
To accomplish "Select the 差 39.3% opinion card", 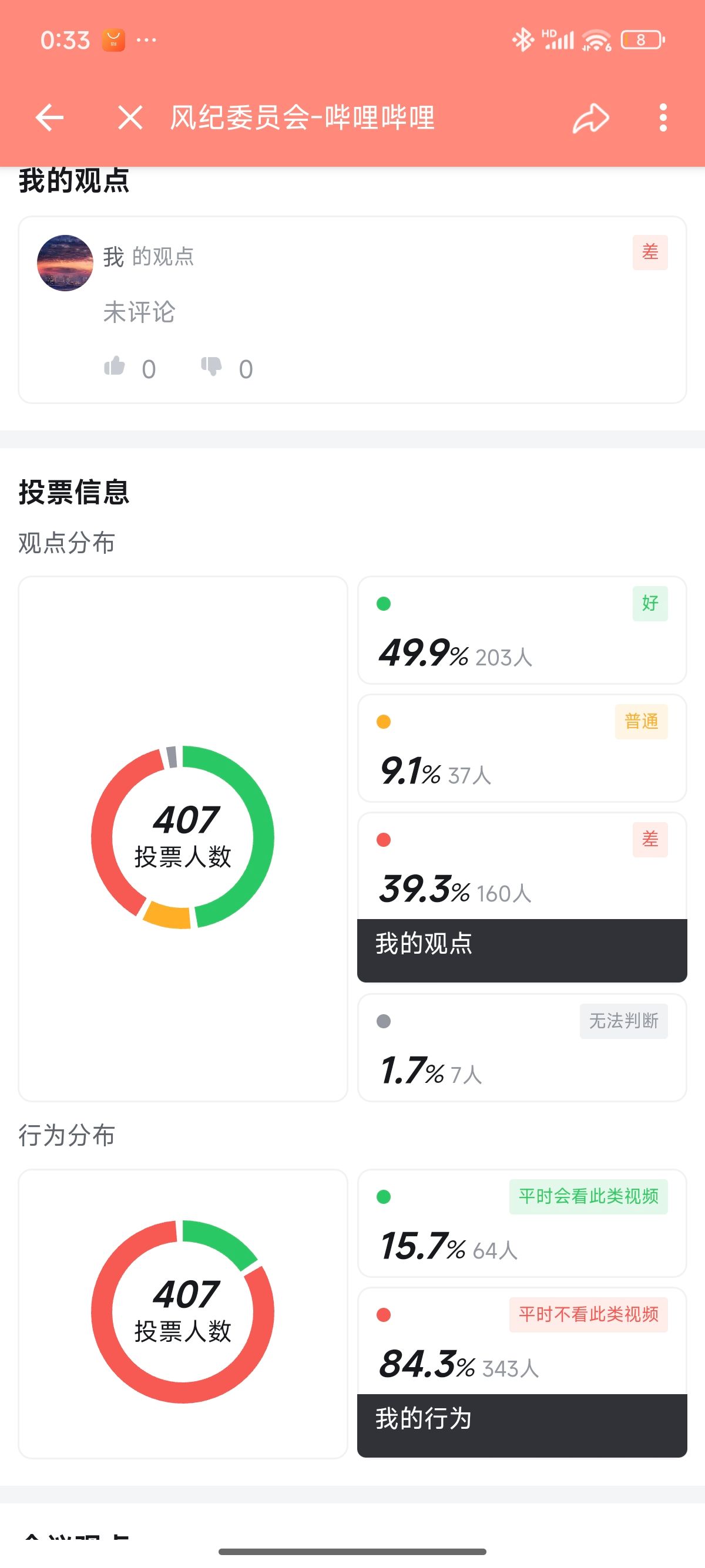I will coord(522,867).
